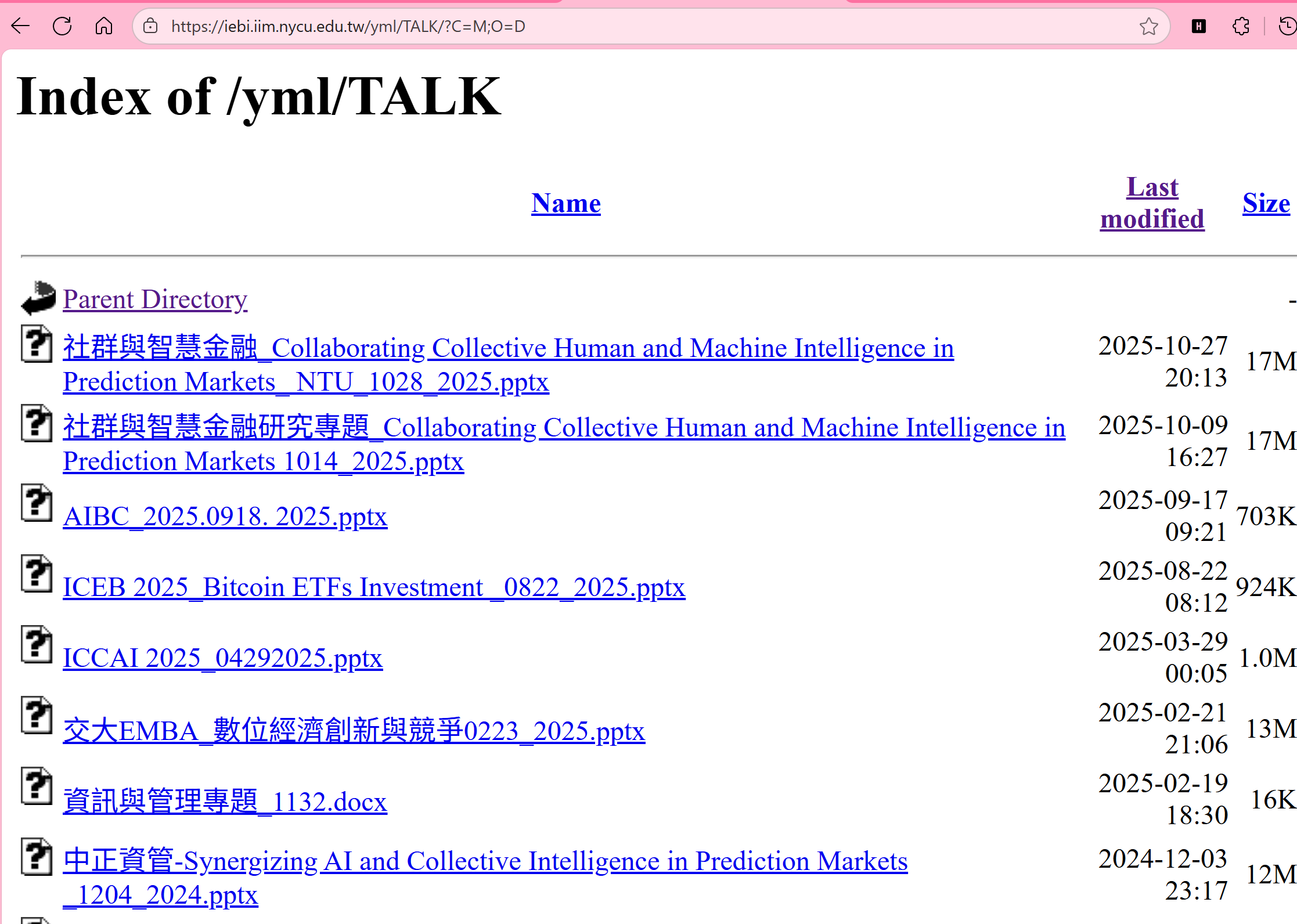Viewport: 1297px width, 924px height.
Task: Click the 2025-02-19 18:30 modified date
Action: tap(1163, 799)
